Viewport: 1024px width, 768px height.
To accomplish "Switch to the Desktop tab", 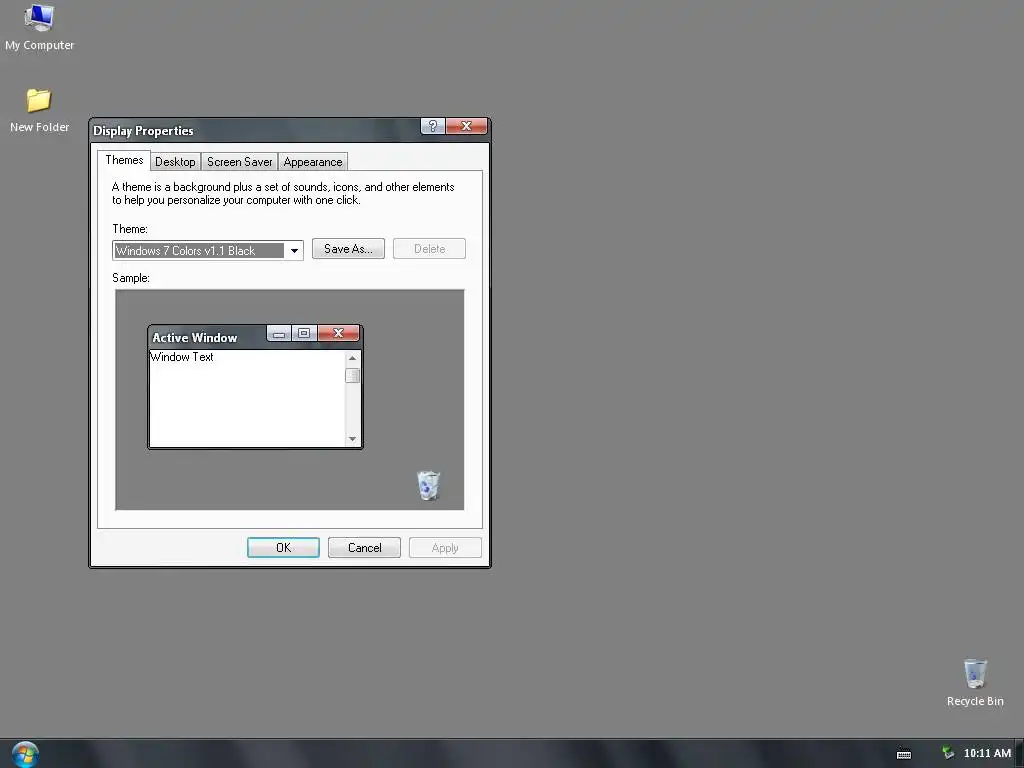I will coord(175,162).
